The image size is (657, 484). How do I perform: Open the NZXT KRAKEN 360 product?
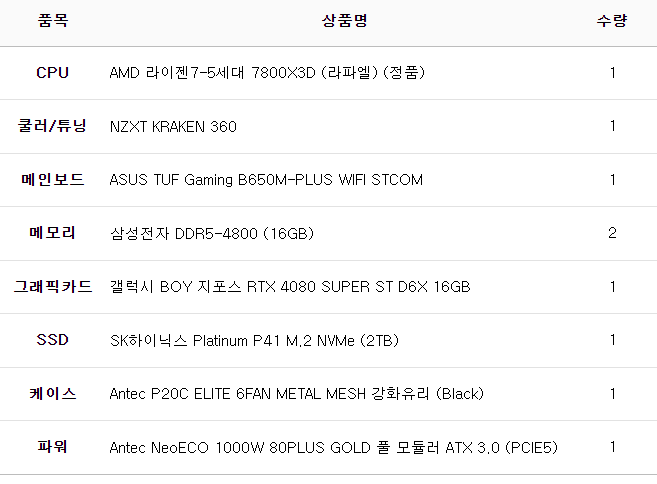tap(173, 126)
